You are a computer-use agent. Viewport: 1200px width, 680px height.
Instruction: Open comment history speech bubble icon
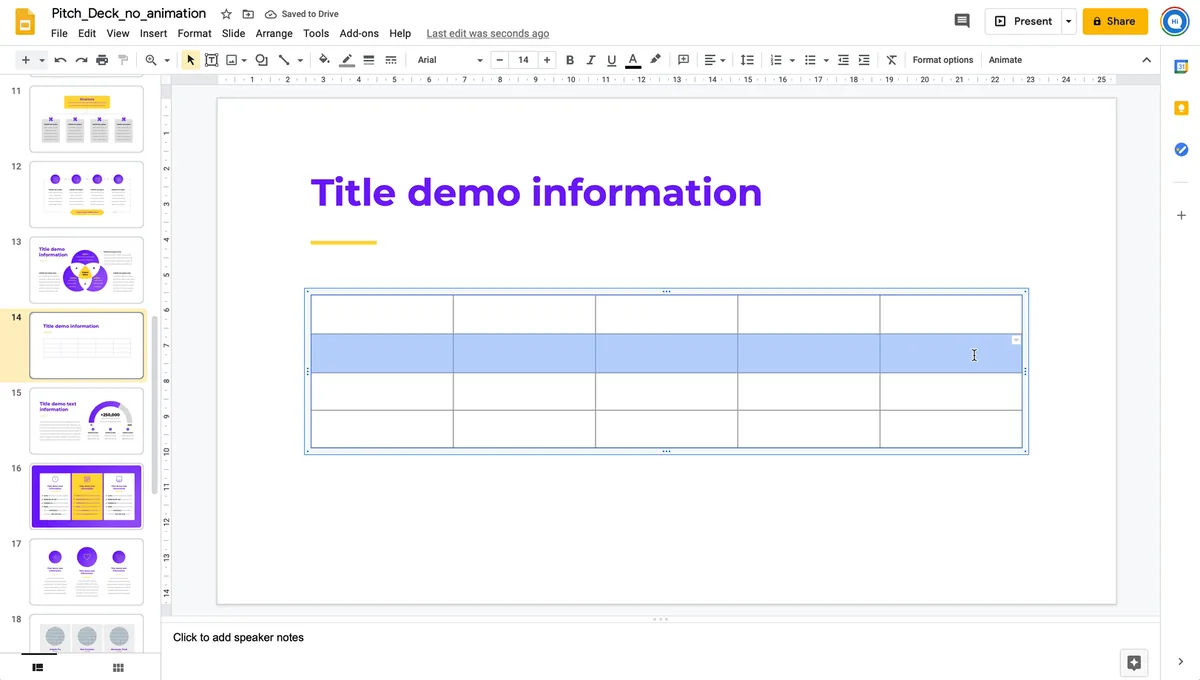[x=962, y=21]
